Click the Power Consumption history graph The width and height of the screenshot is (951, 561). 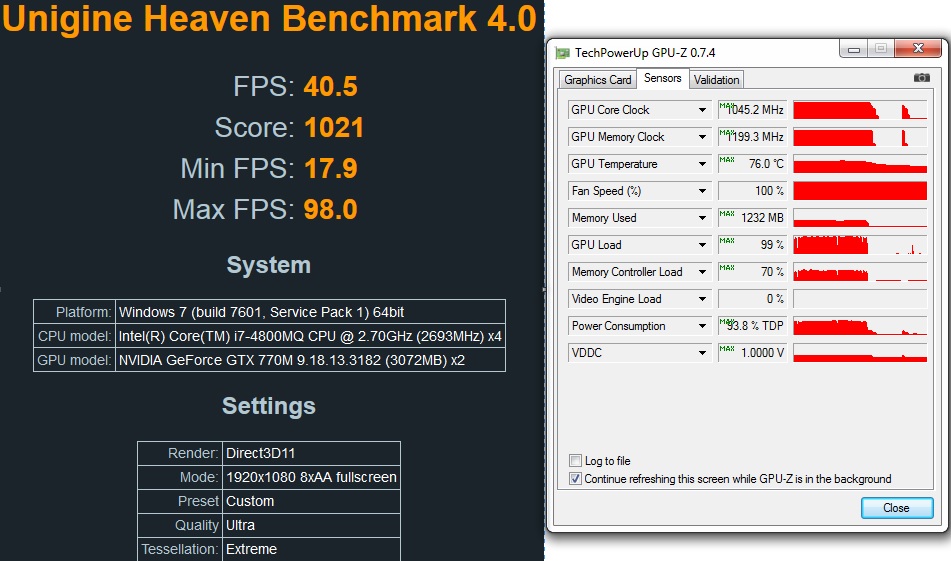tap(860, 326)
